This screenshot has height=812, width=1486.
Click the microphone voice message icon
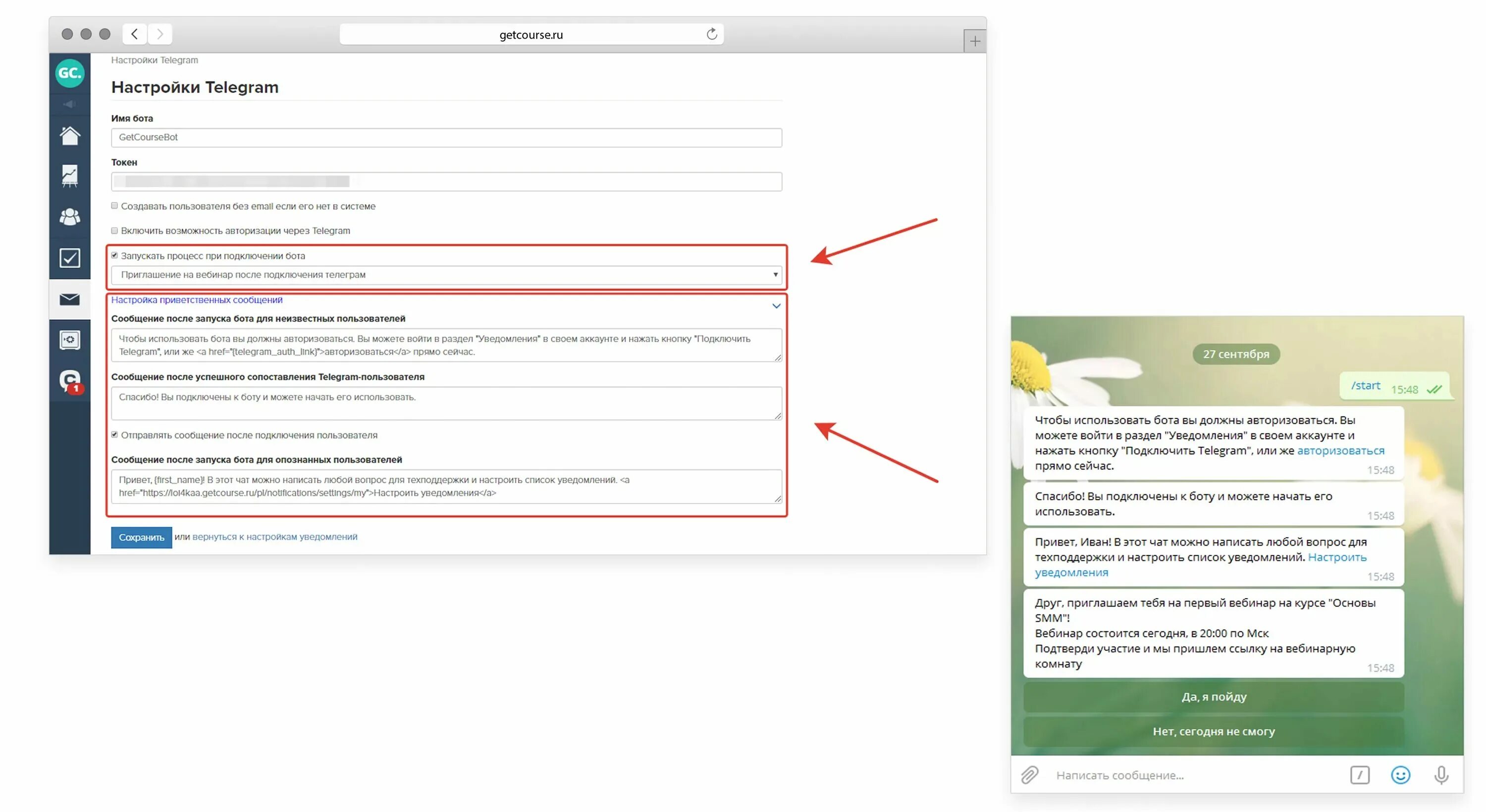[1440, 774]
